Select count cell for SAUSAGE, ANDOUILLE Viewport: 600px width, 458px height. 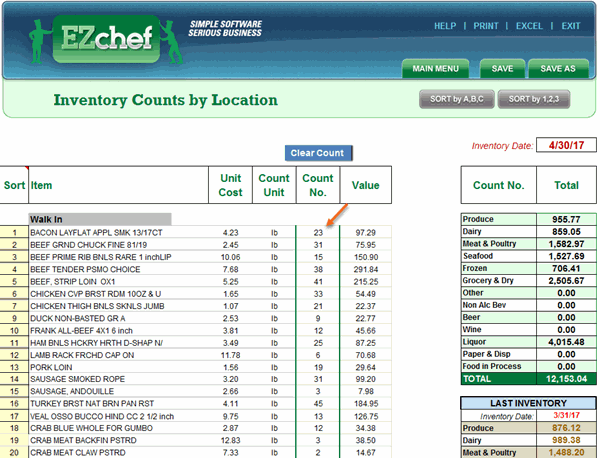coord(318,391)
